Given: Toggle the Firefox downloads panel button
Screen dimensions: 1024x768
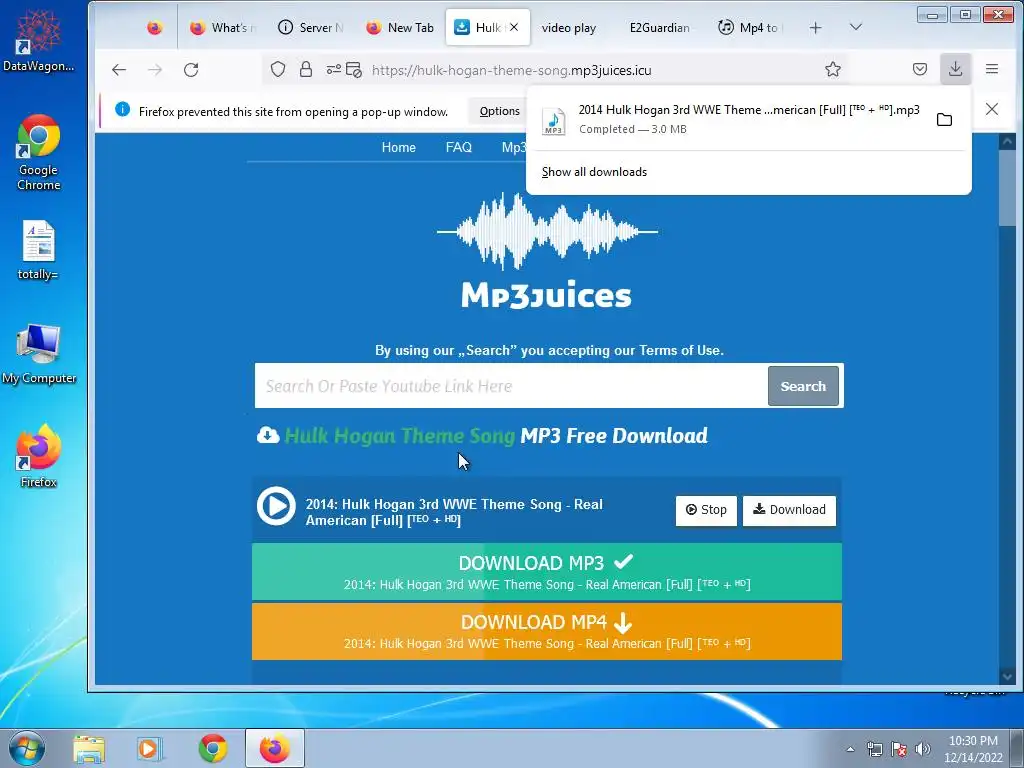Looking at the screenshot, I should coord(955,69).
